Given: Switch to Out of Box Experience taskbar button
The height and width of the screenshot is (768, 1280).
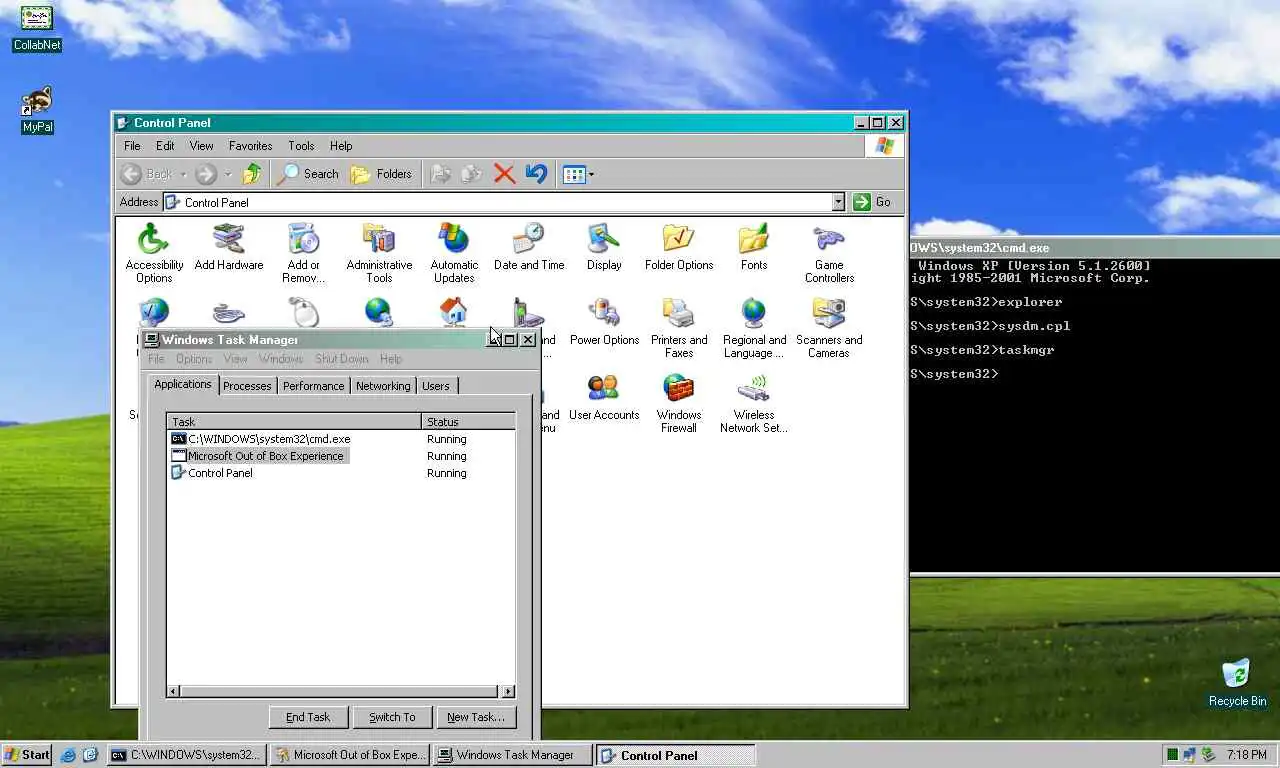Looking at the screenshot, I should coord(350,755).
